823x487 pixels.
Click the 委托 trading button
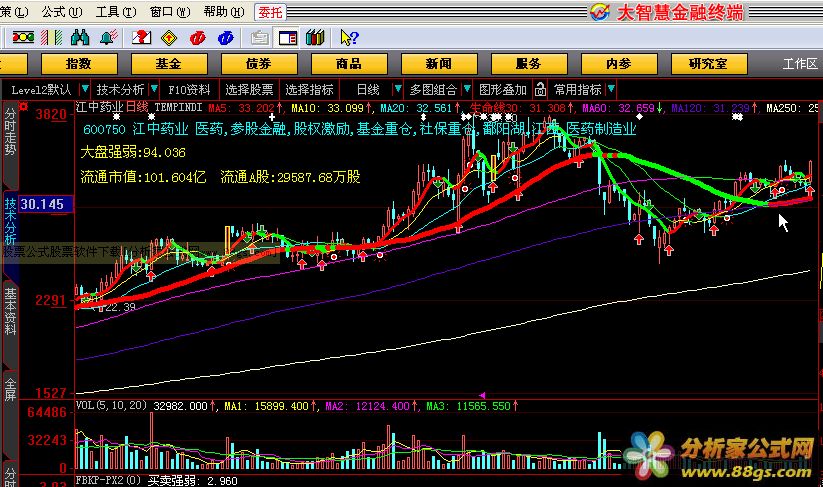pos(270,12)
